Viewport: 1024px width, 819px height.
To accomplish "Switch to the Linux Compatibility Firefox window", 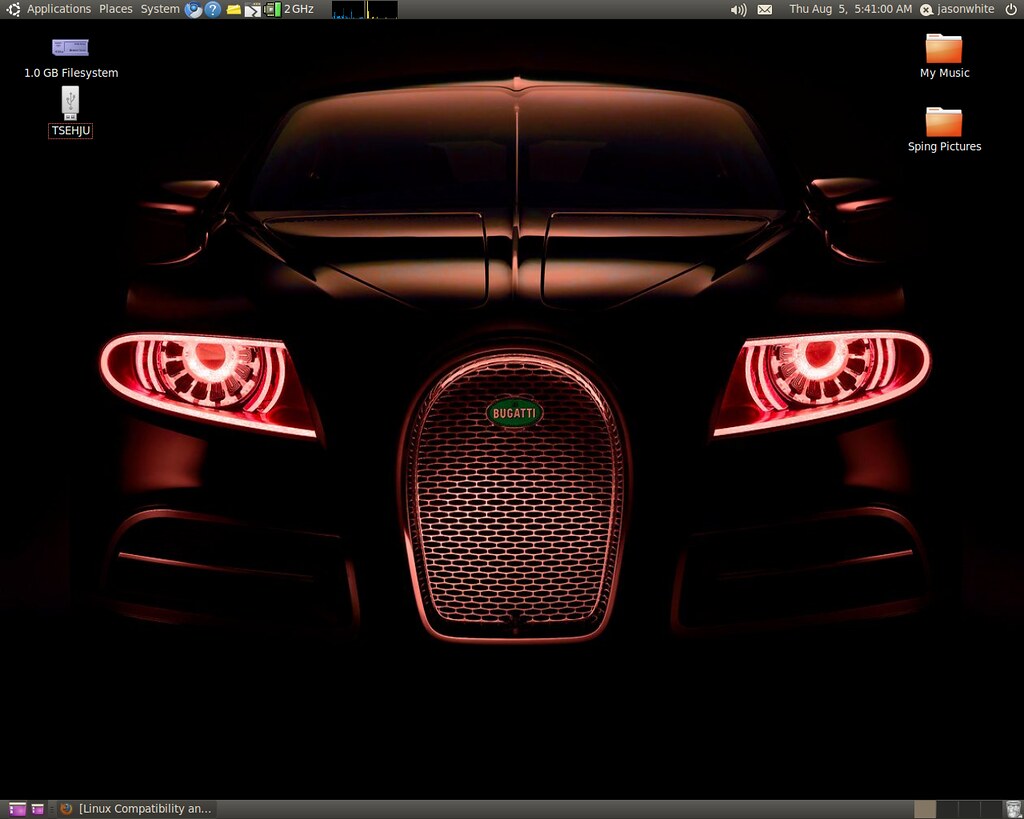I will click(x=137, y=809).
